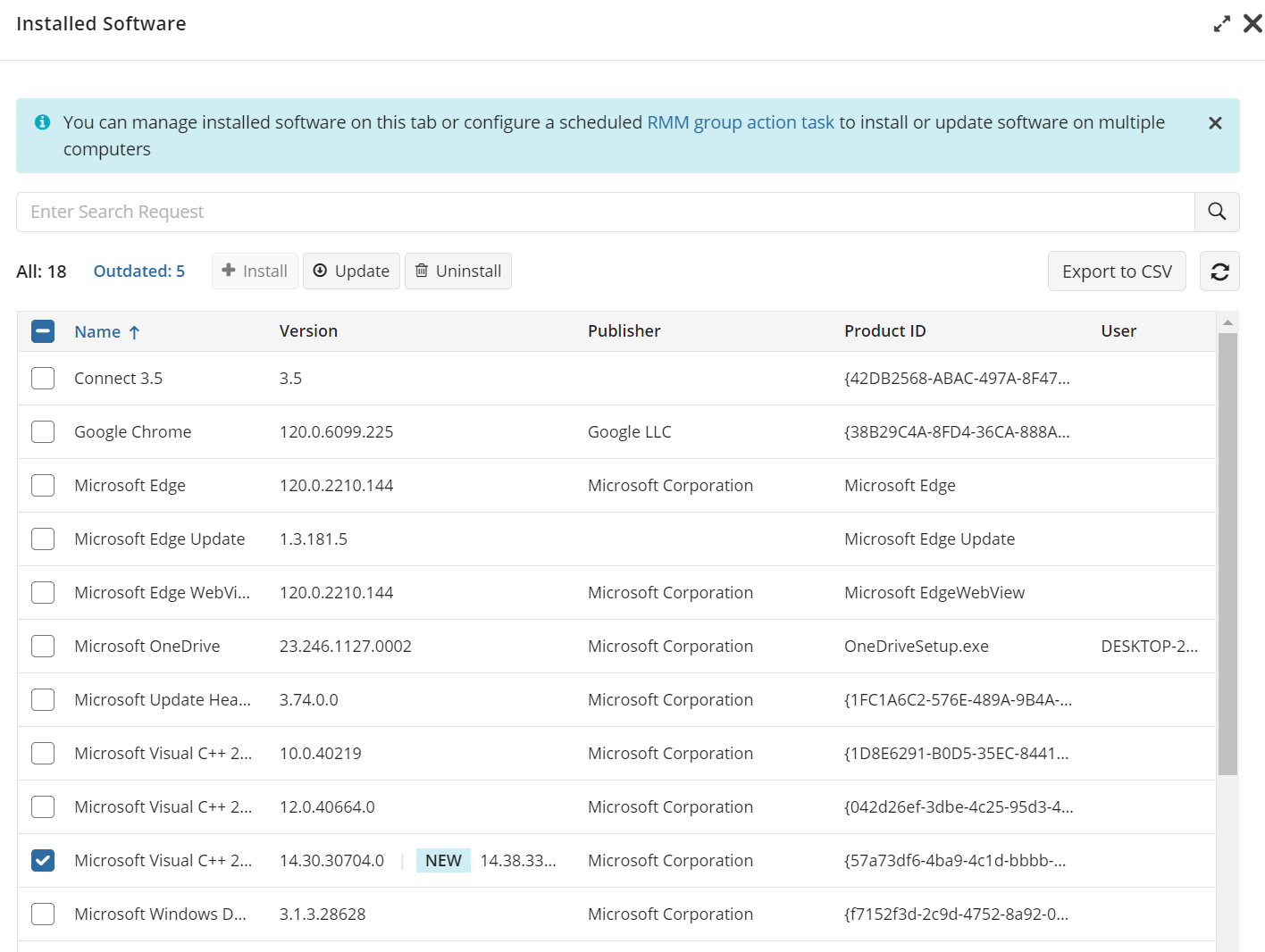Close the Installed Software dialog
The height and width of the screenshot is (952, 1265).
[x=1252, y=24]
